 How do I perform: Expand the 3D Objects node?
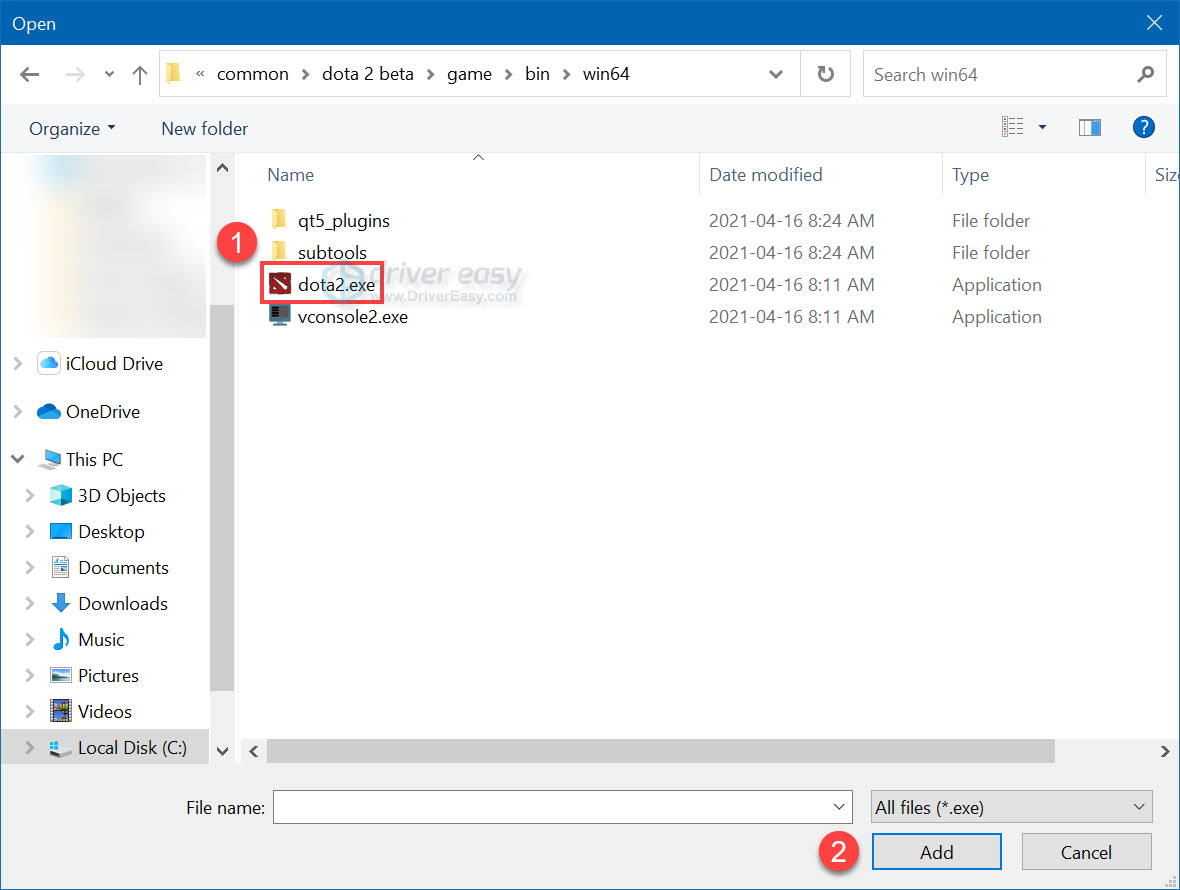point(30,495)
